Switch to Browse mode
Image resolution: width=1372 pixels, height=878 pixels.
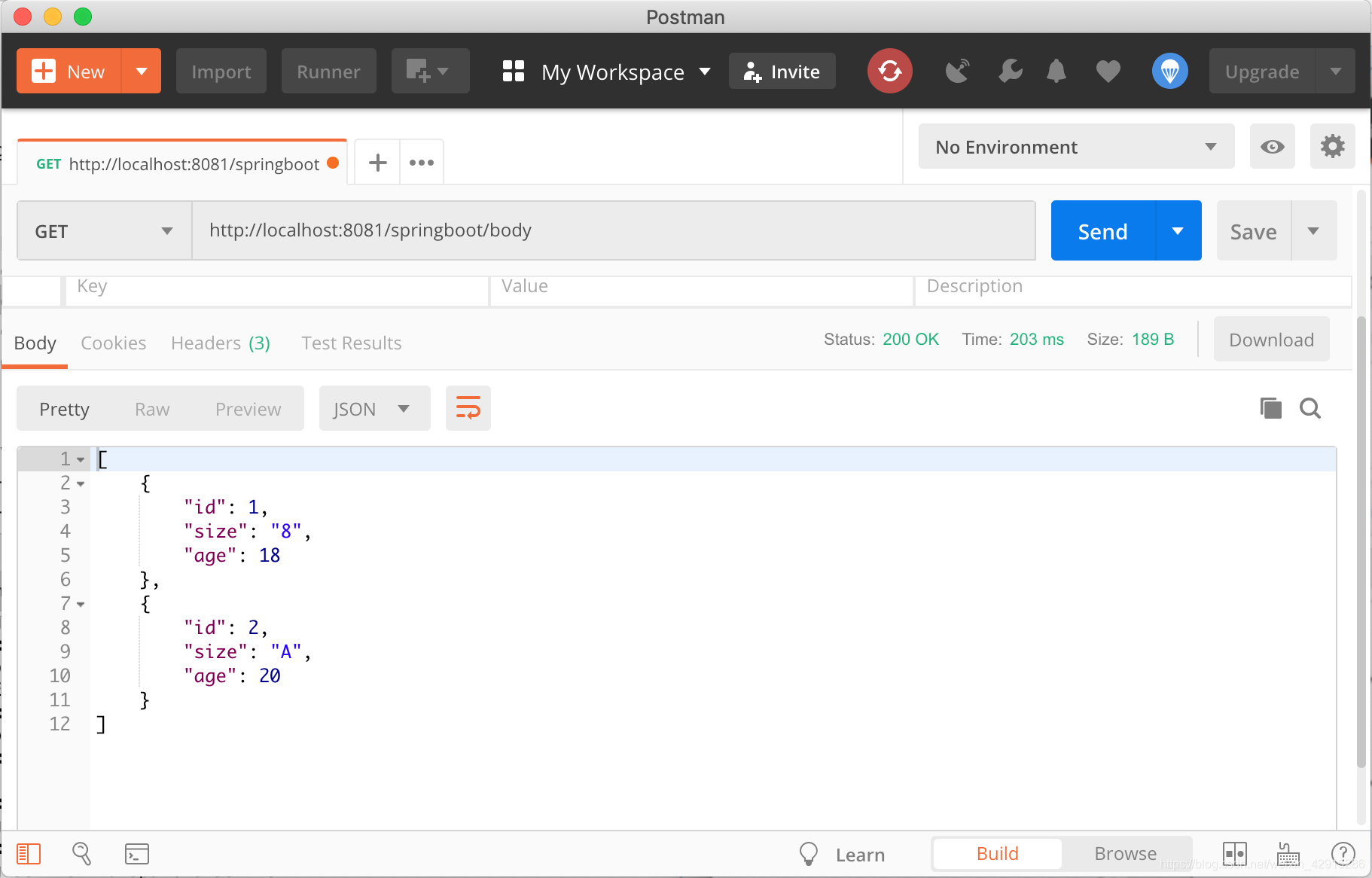click(1125, 853)
